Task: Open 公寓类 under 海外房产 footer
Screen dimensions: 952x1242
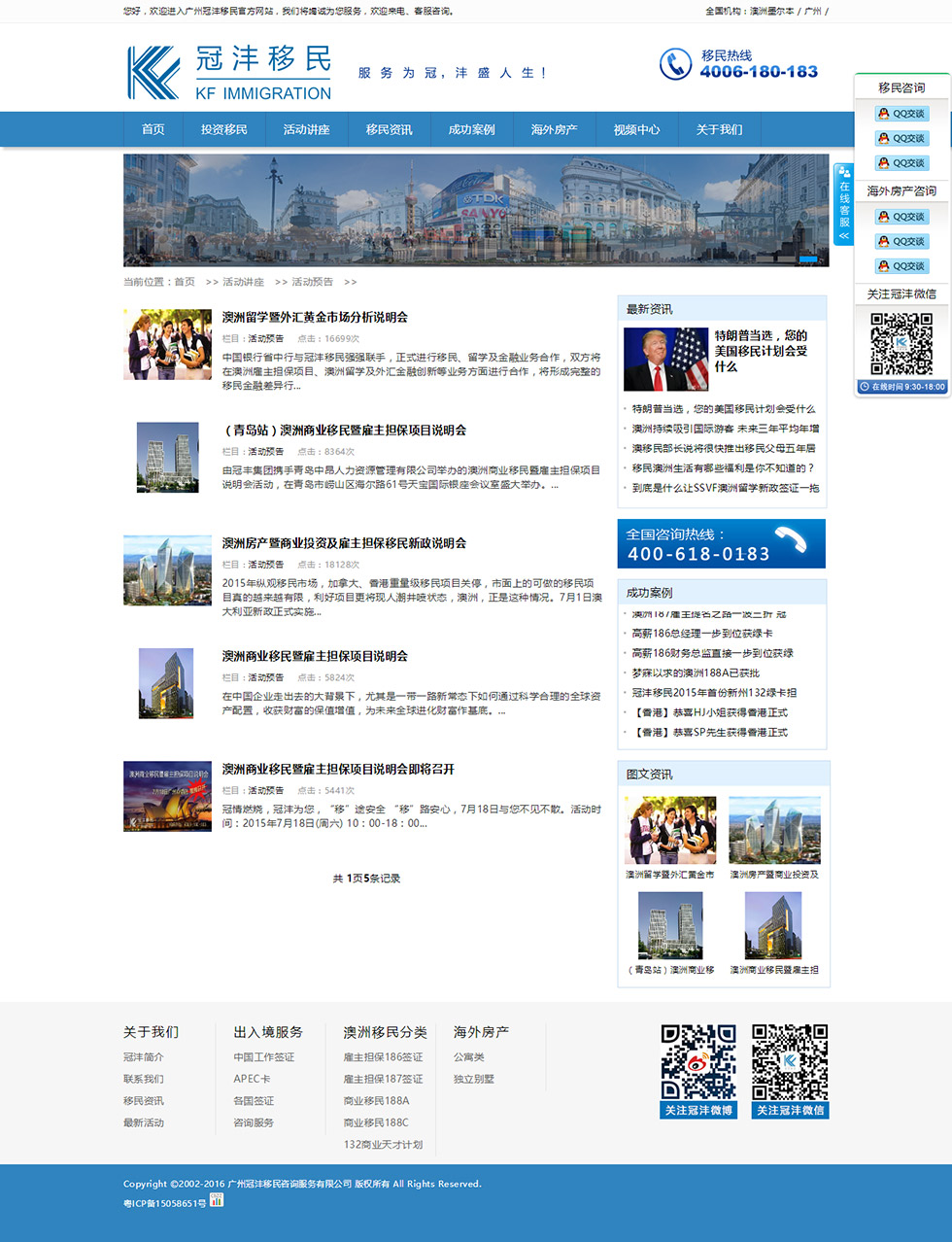Action: (x=468, y=1057)
